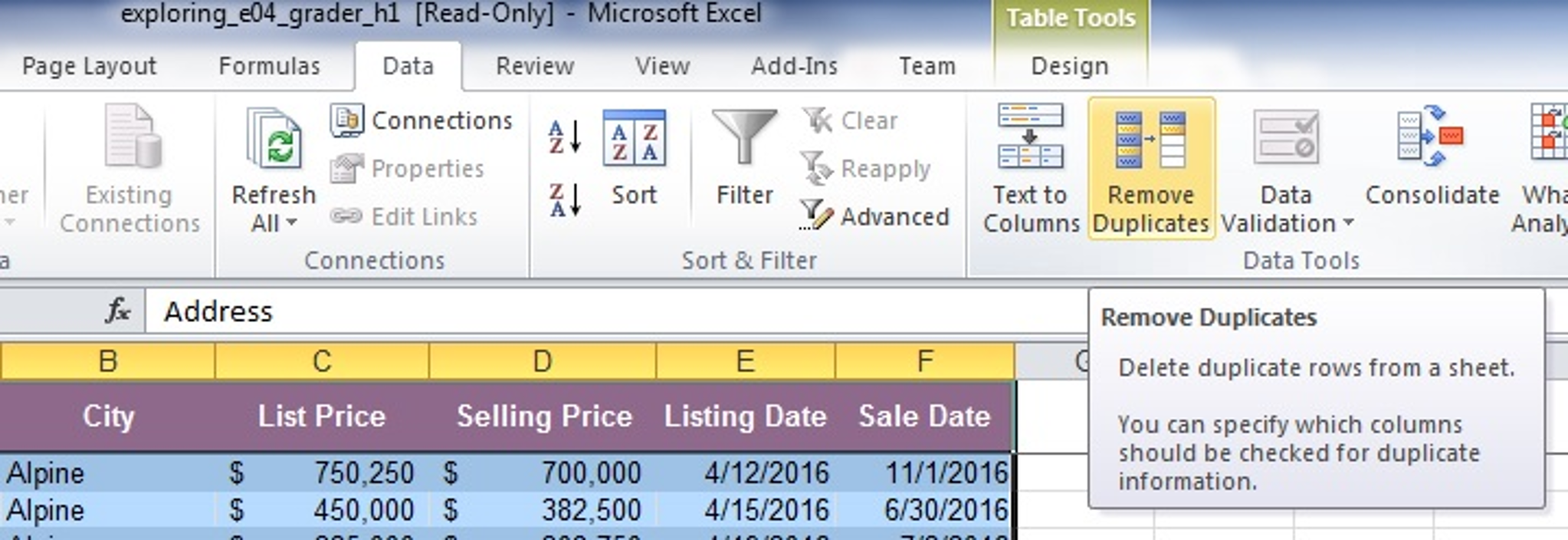Click the Filter funnel icon
Viewport: 1568px width, 540px height.
tap(744, 136)
